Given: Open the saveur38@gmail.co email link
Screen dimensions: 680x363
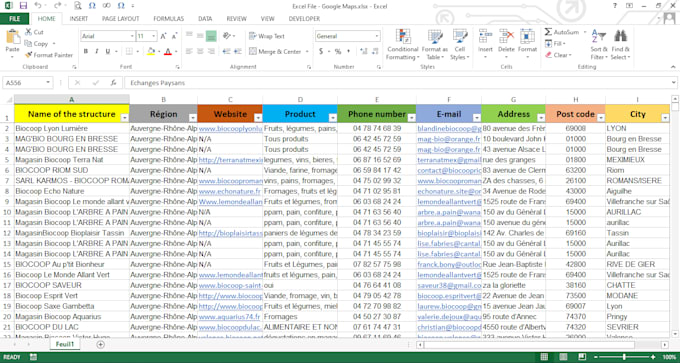Looking at the screenshot, I should 449,285.
